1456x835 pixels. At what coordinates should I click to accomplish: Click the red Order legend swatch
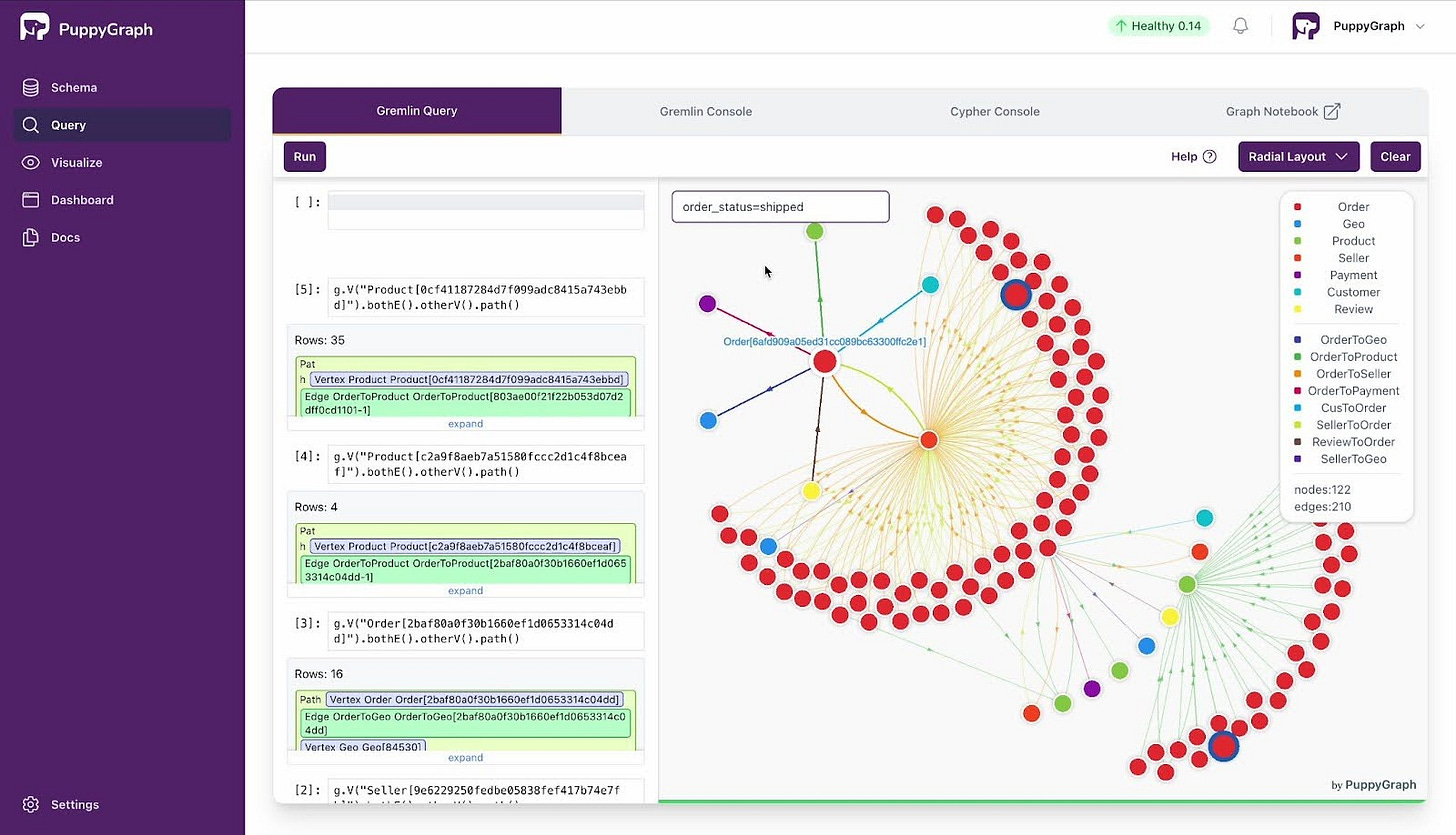coord(1298,207)
